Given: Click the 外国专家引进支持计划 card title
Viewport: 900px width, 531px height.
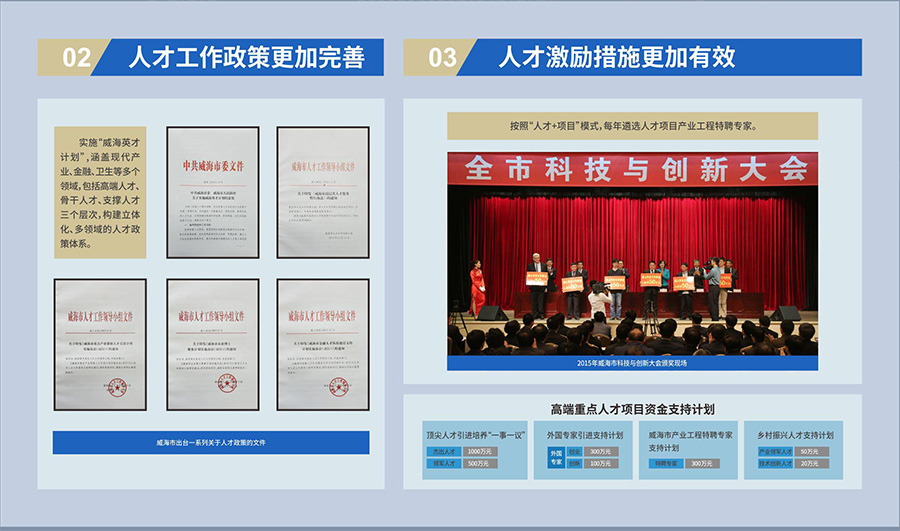Looking at the screenshot, I should (585, 436).
